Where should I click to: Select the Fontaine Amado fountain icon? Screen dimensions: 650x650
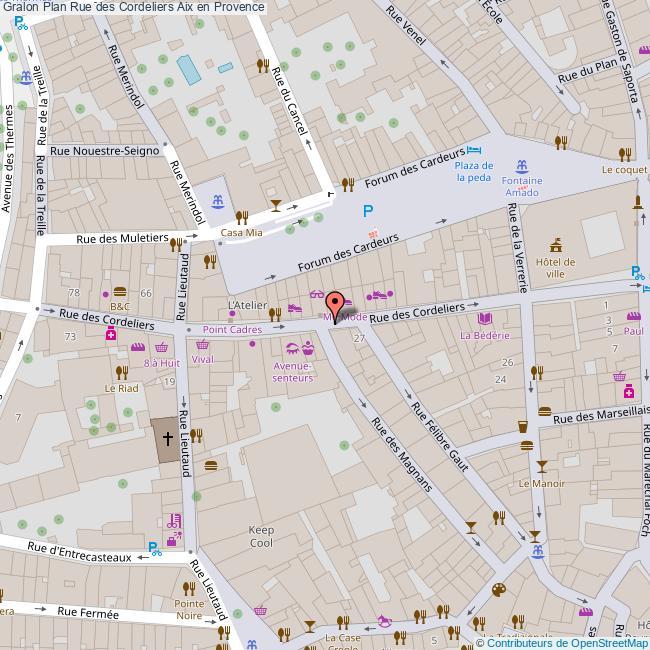coord(522,166)
